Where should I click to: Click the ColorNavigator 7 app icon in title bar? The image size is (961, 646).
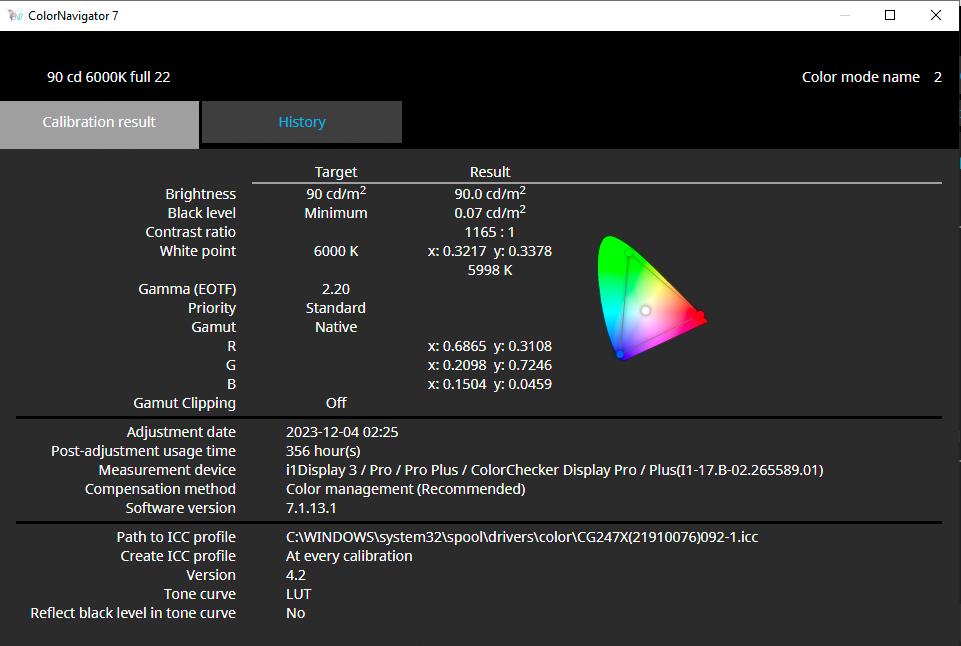coord(15,15)
